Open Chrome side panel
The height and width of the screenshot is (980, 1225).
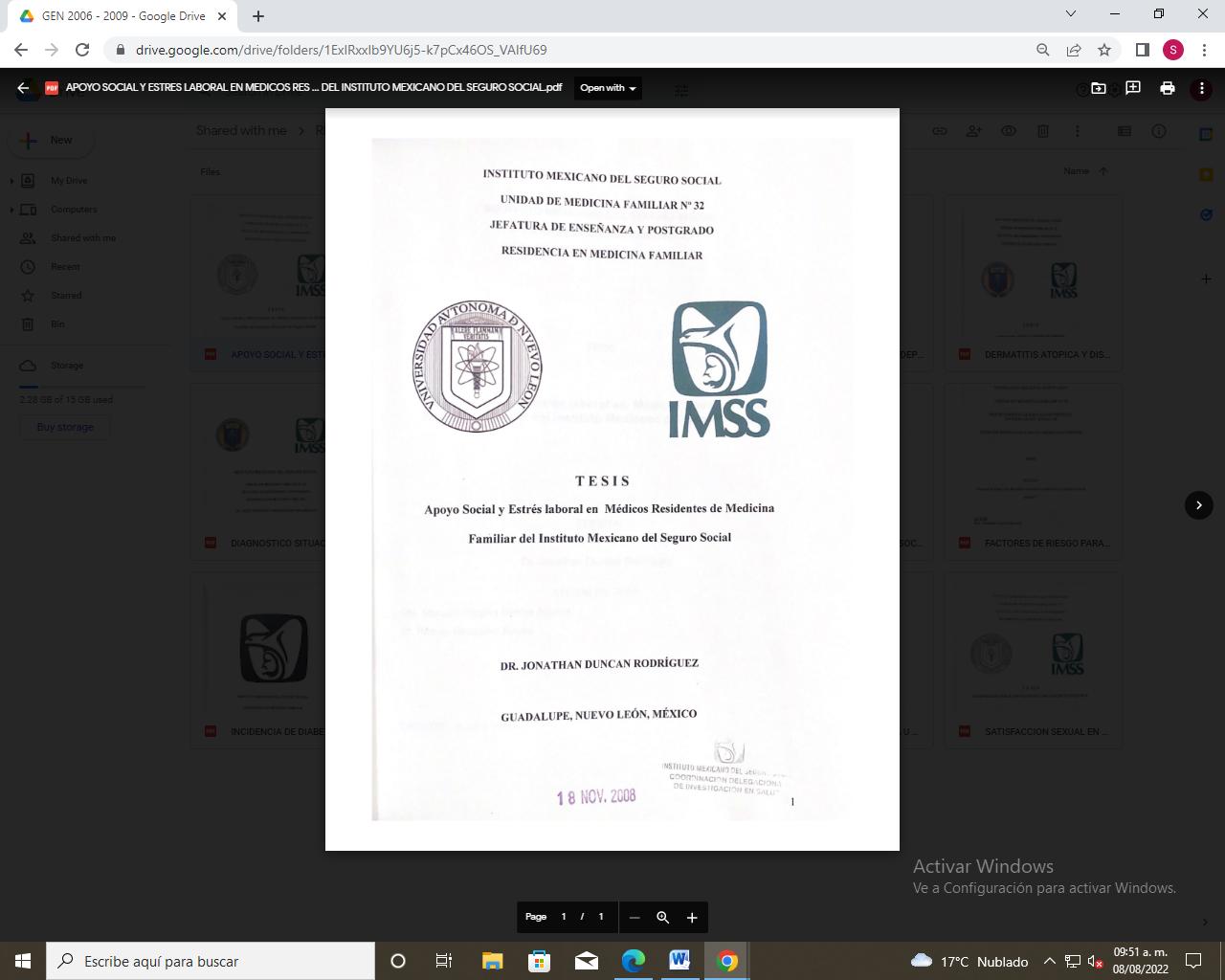click(x=1142, y=50)
